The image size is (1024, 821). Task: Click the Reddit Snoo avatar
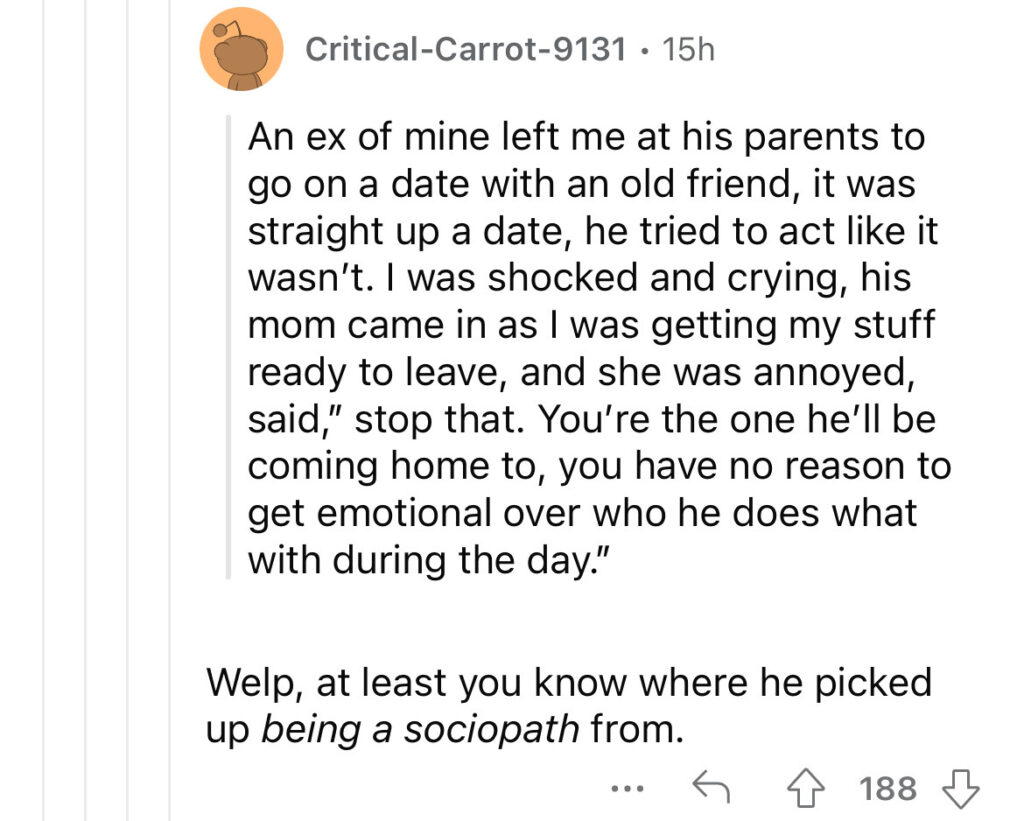[x=240, y=52]
